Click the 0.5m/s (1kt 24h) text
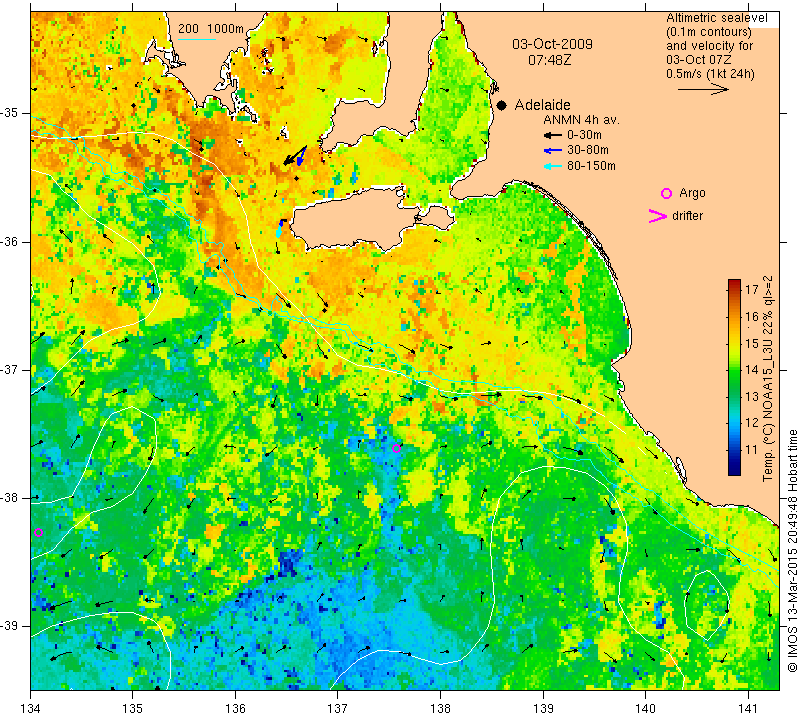Viewport: 800px width, 720px height. point(710,74)
